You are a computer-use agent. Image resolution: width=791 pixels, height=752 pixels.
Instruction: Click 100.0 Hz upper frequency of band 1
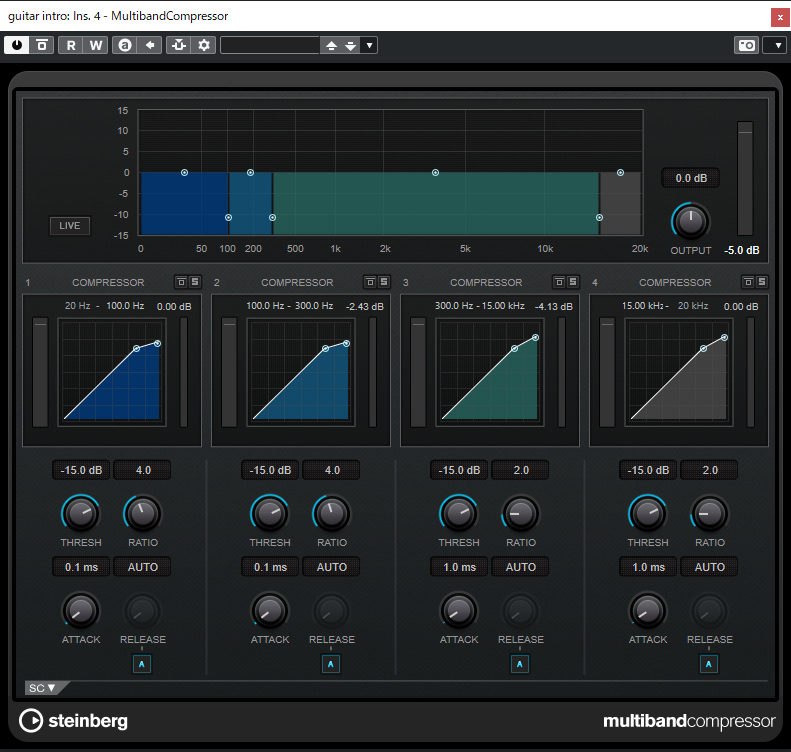click(125, 306)
